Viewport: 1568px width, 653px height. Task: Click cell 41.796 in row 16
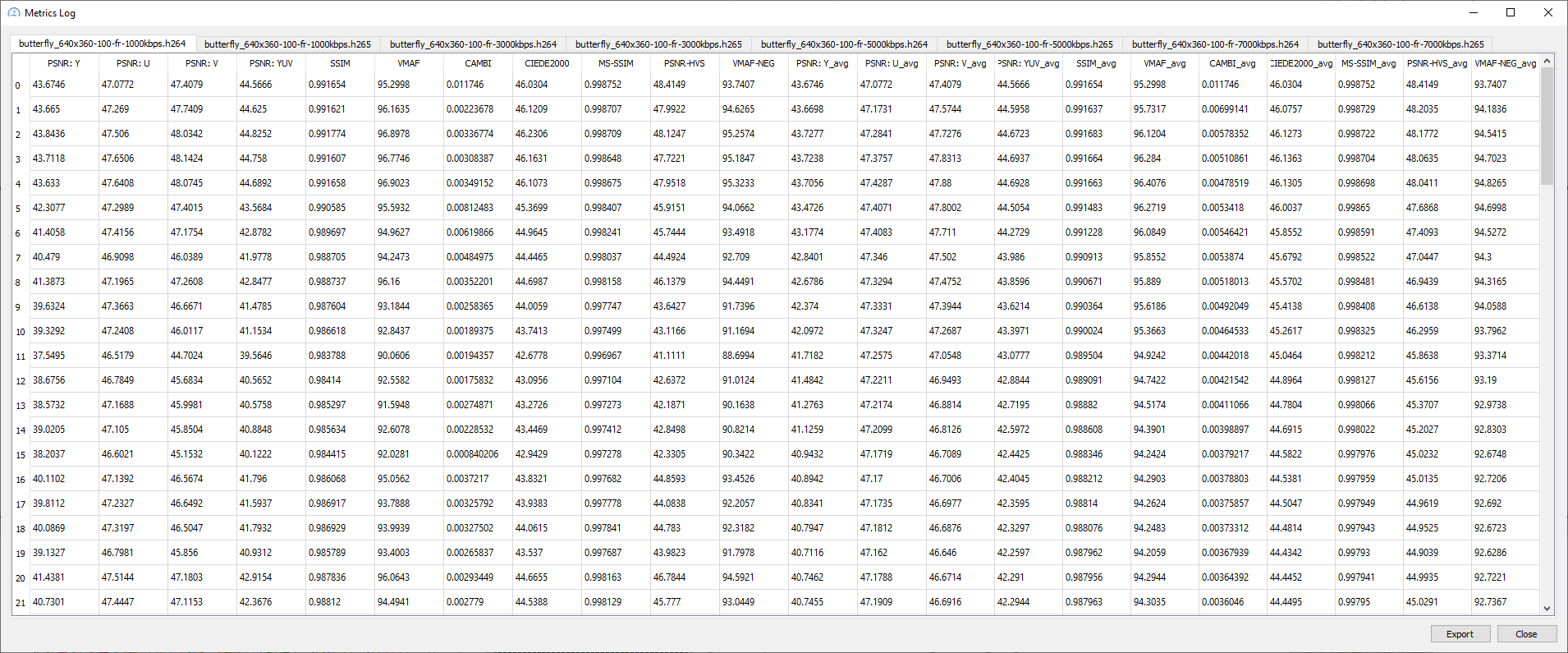pos(271,479)
